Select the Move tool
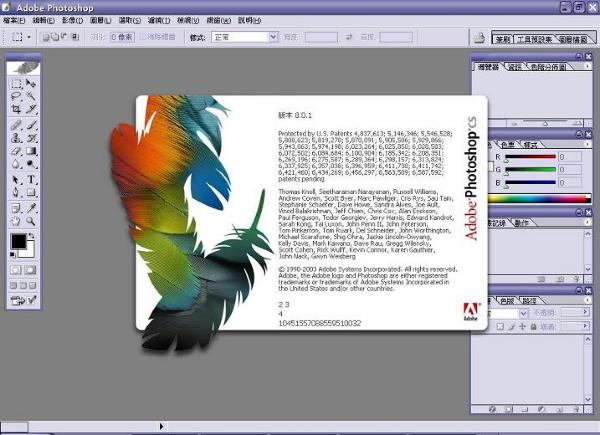This screenshot has width=600, height=435. pos(31,83)
